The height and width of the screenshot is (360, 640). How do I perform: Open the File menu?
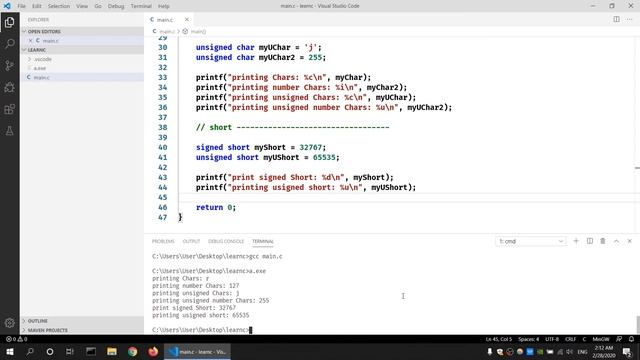point(21,6)
